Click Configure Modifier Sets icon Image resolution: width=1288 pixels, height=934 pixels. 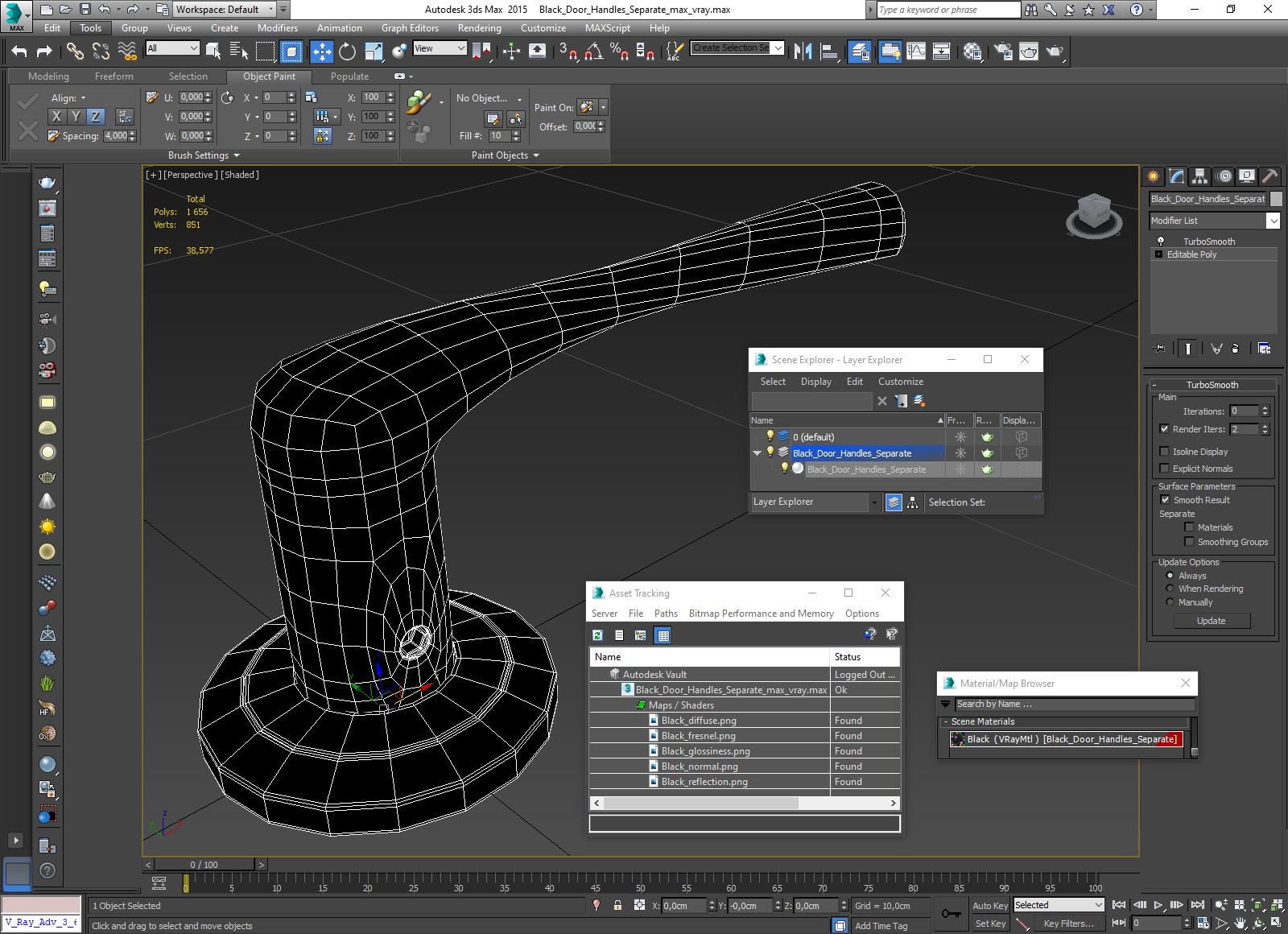tap(1264, 348)
